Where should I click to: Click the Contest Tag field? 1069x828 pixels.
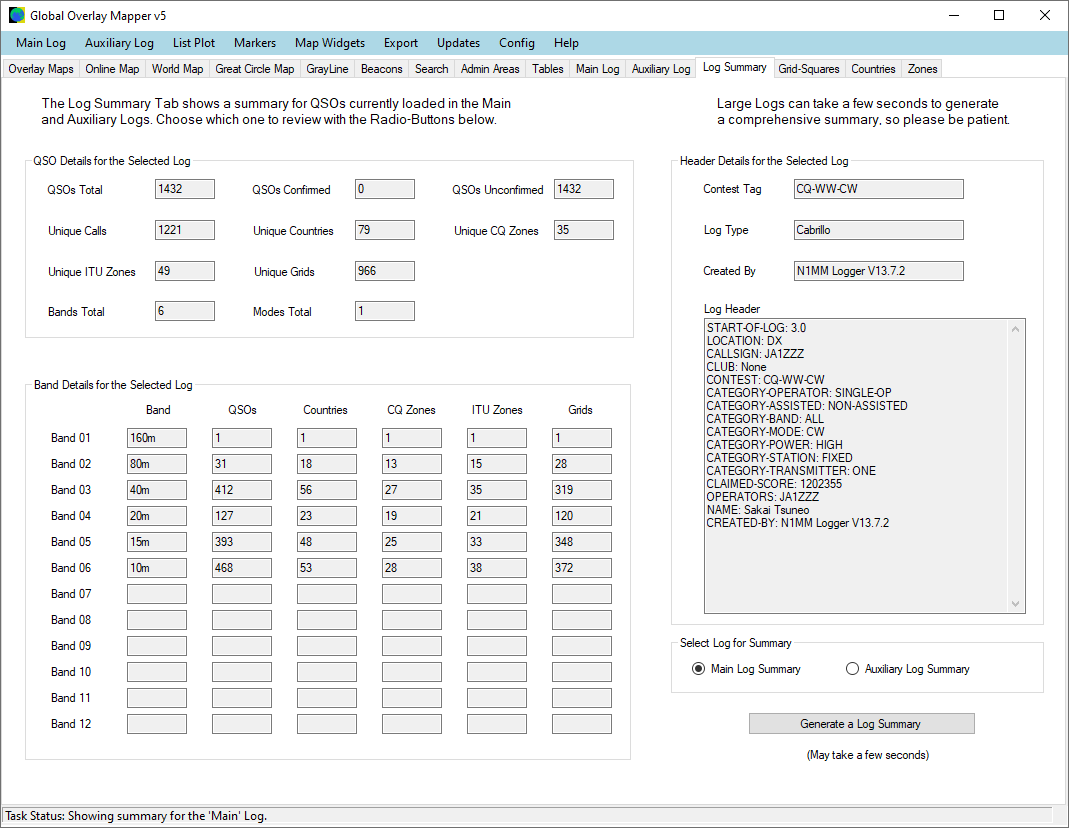(879, 189)
